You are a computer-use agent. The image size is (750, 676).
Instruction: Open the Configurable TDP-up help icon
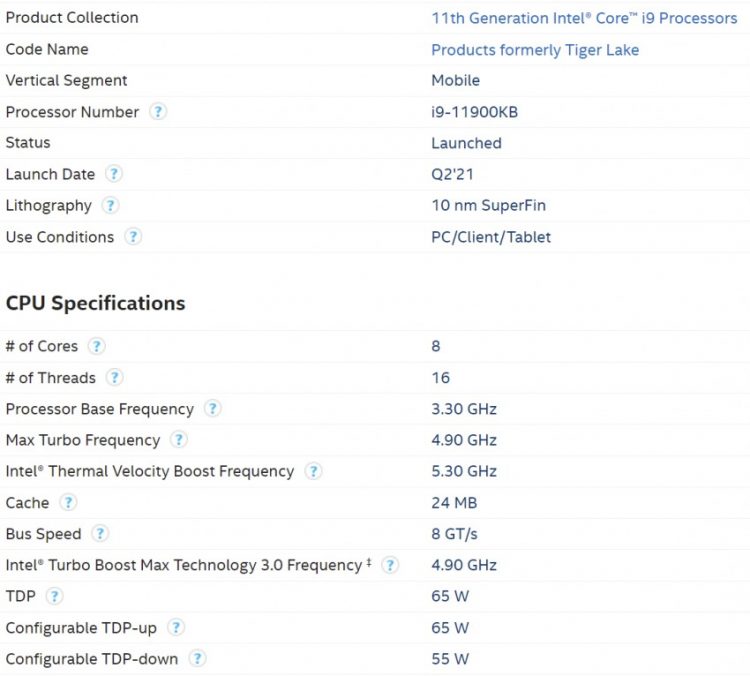tap(176, 628)
